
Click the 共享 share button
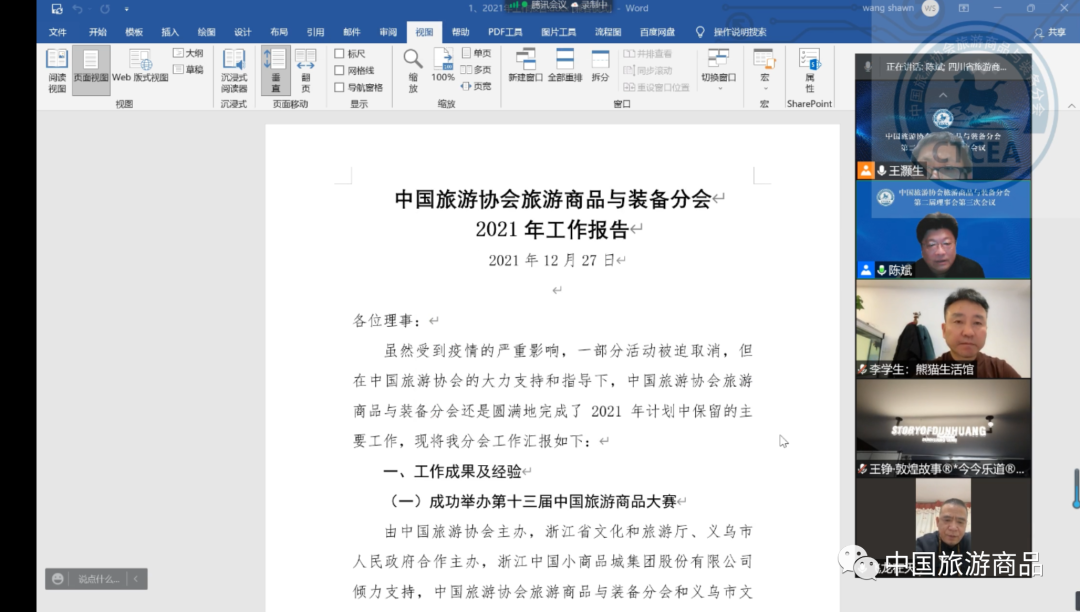coord(1050,32)
